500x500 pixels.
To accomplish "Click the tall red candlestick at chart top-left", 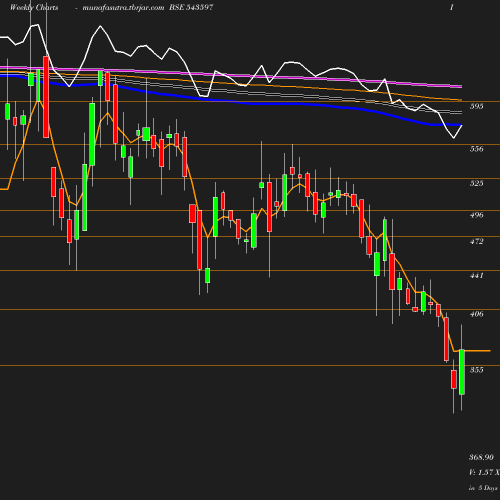I will click(46, 97).
